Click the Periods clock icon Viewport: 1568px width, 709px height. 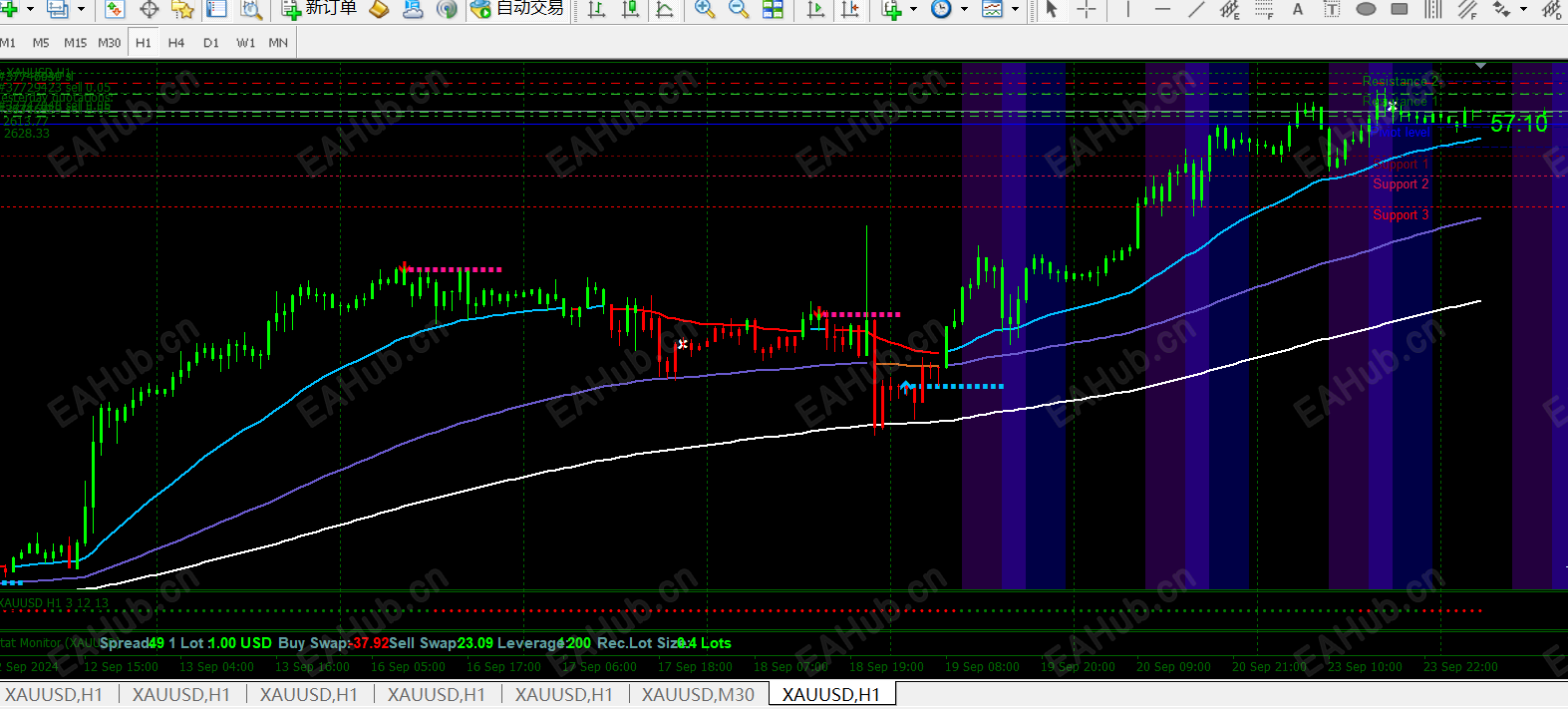[941, 9]
